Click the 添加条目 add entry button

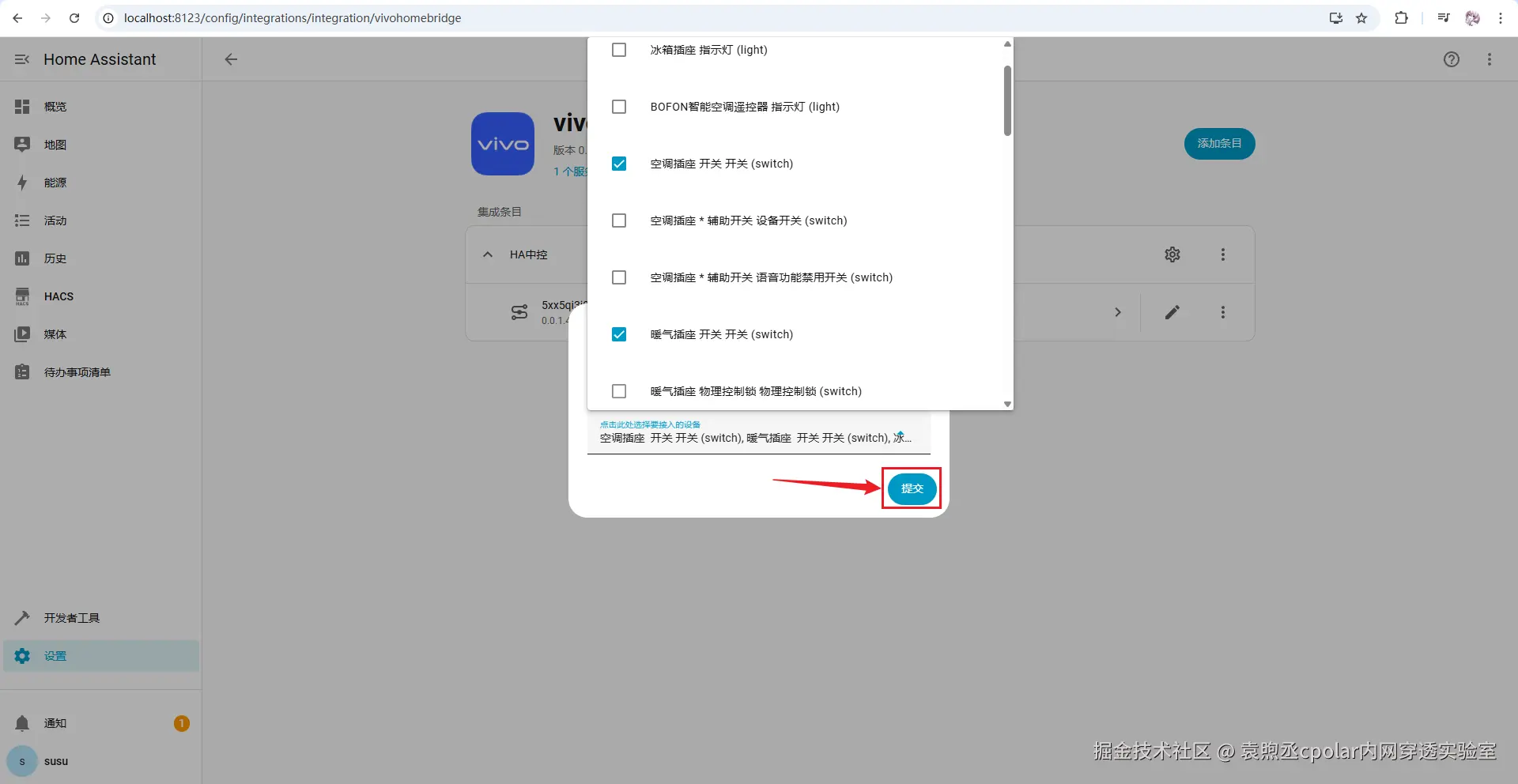(x=1219, y=144)
